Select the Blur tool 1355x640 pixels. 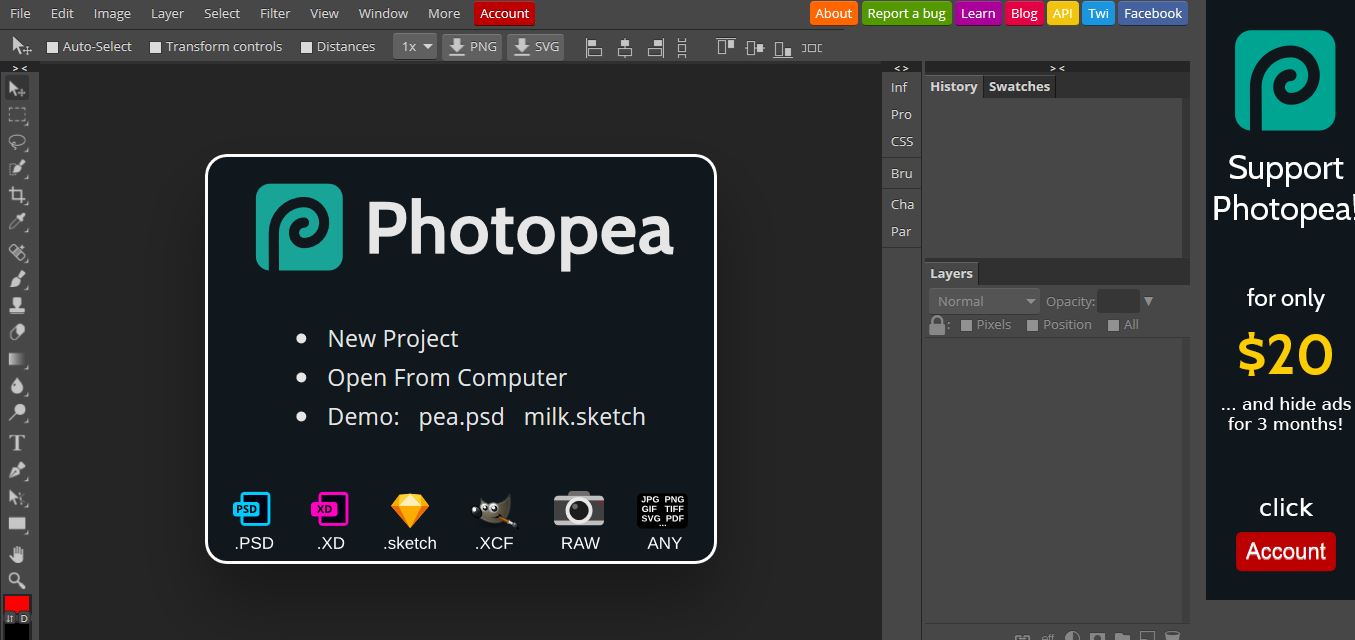coord(17,386)
